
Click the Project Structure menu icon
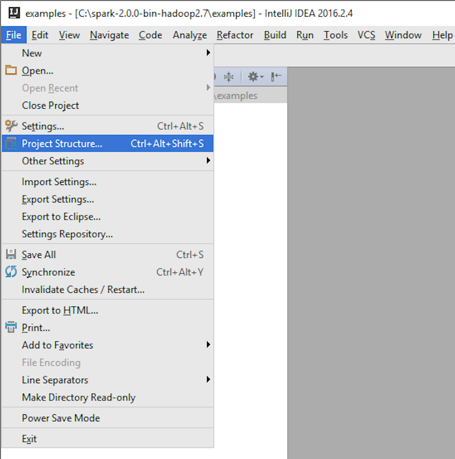click(11, 144)
